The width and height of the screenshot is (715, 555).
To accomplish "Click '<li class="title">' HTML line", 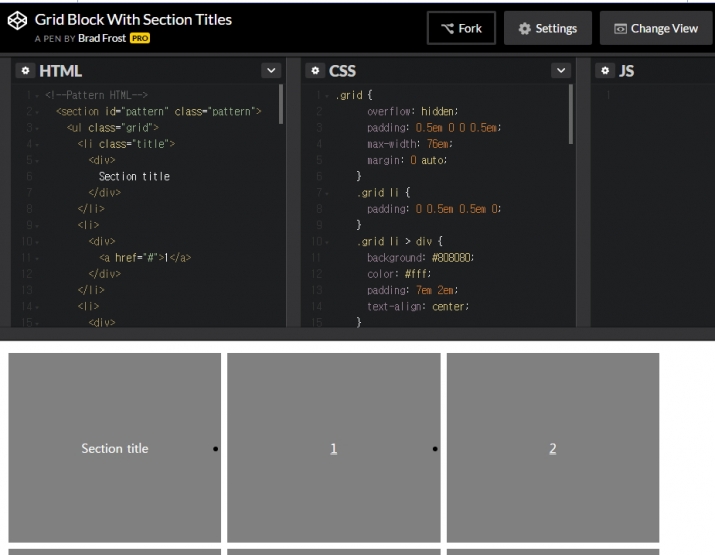I will [126, 144].
